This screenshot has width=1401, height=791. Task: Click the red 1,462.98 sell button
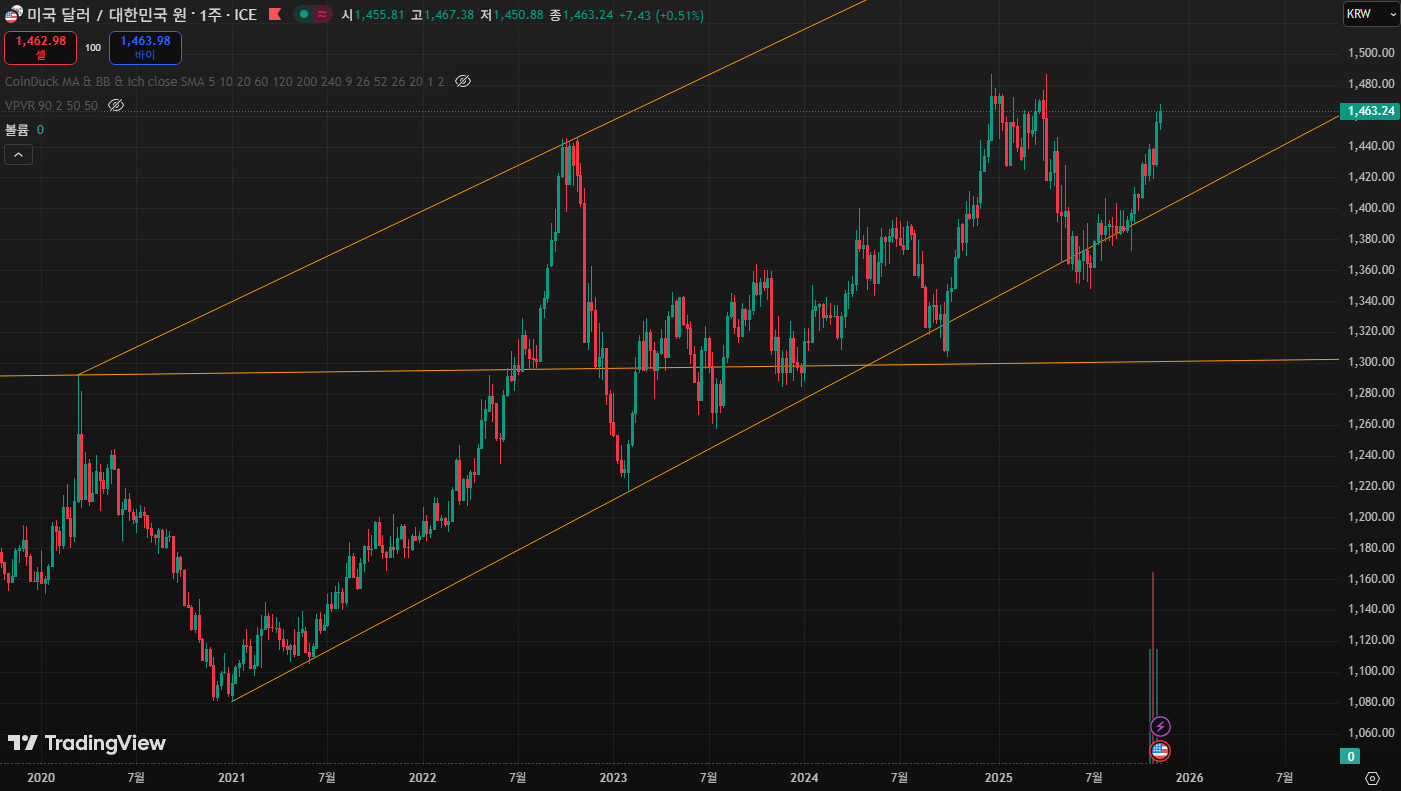pos(40,47)
